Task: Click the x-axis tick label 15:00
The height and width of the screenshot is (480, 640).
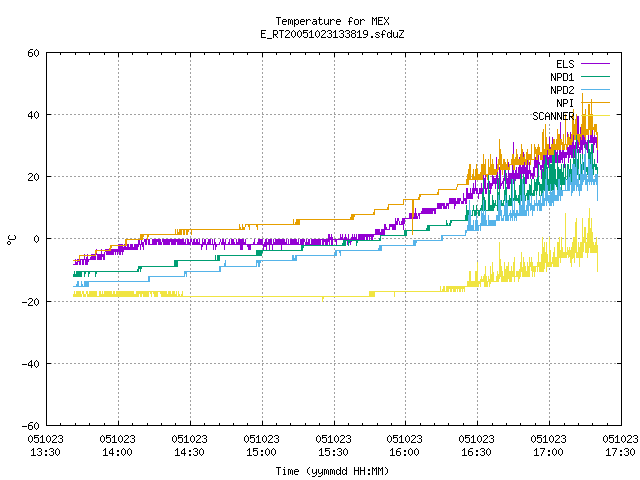Action: click(x=262, y=452)
